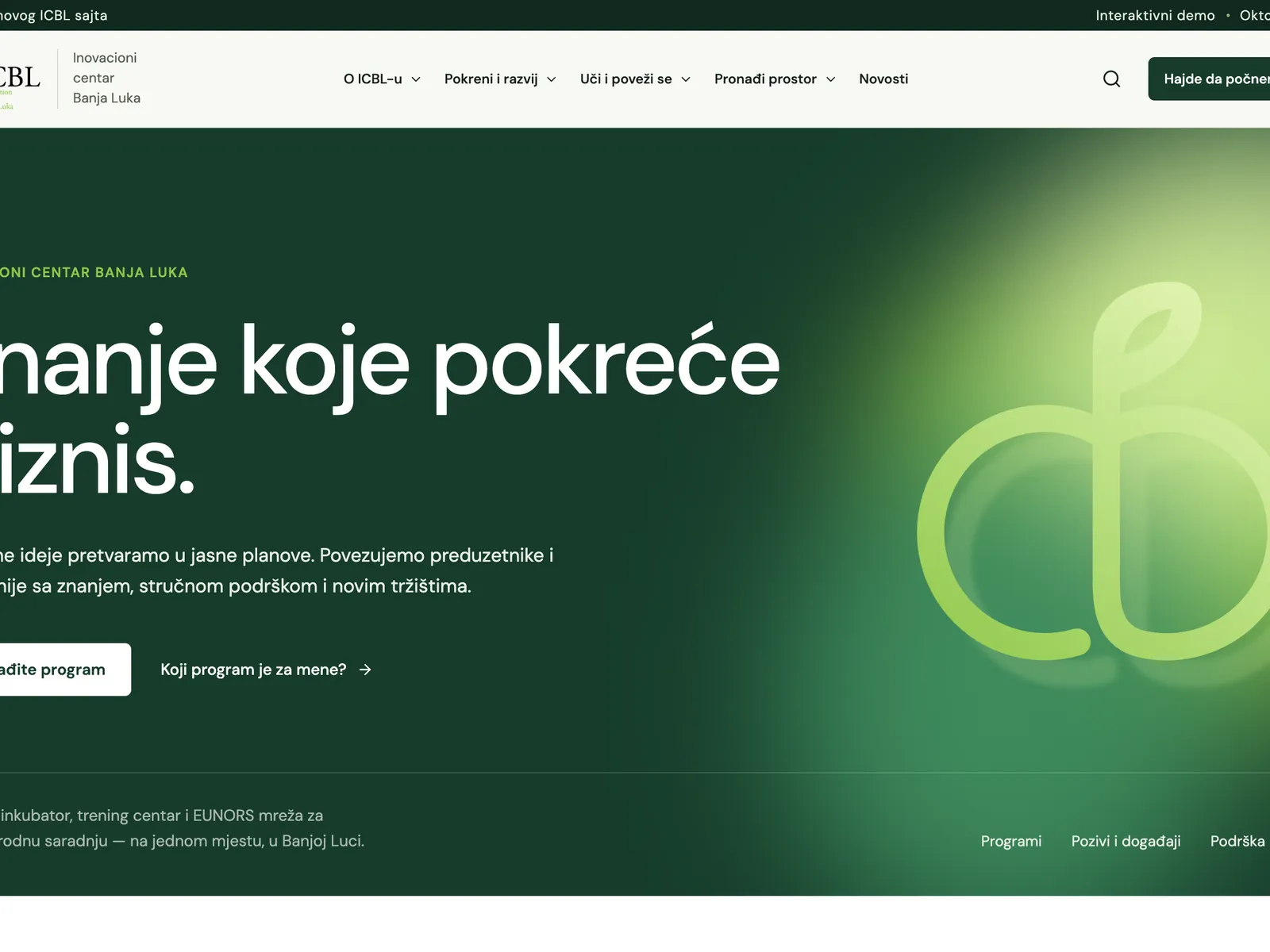Click the 'ICBL sajta' announcement text
Viewport: 1270px width, 952px height.
point(74,15)
